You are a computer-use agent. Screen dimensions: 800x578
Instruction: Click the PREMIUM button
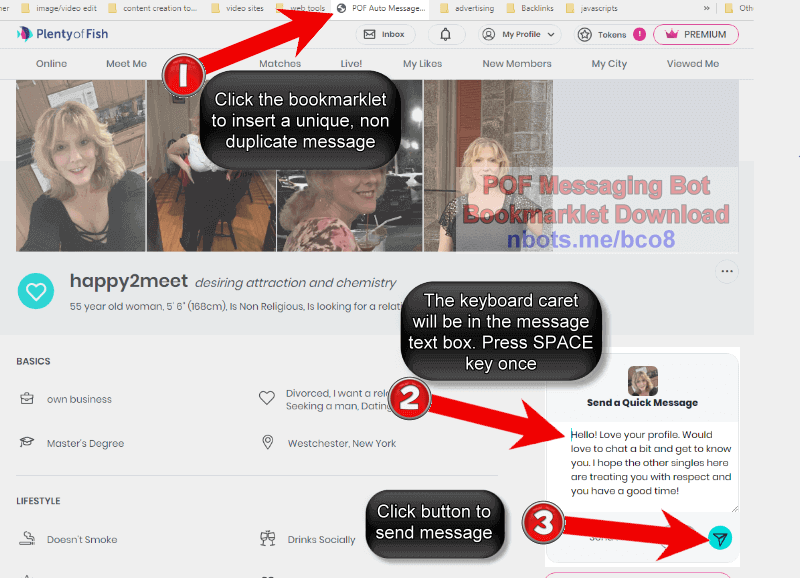click(x=696, y=34)
